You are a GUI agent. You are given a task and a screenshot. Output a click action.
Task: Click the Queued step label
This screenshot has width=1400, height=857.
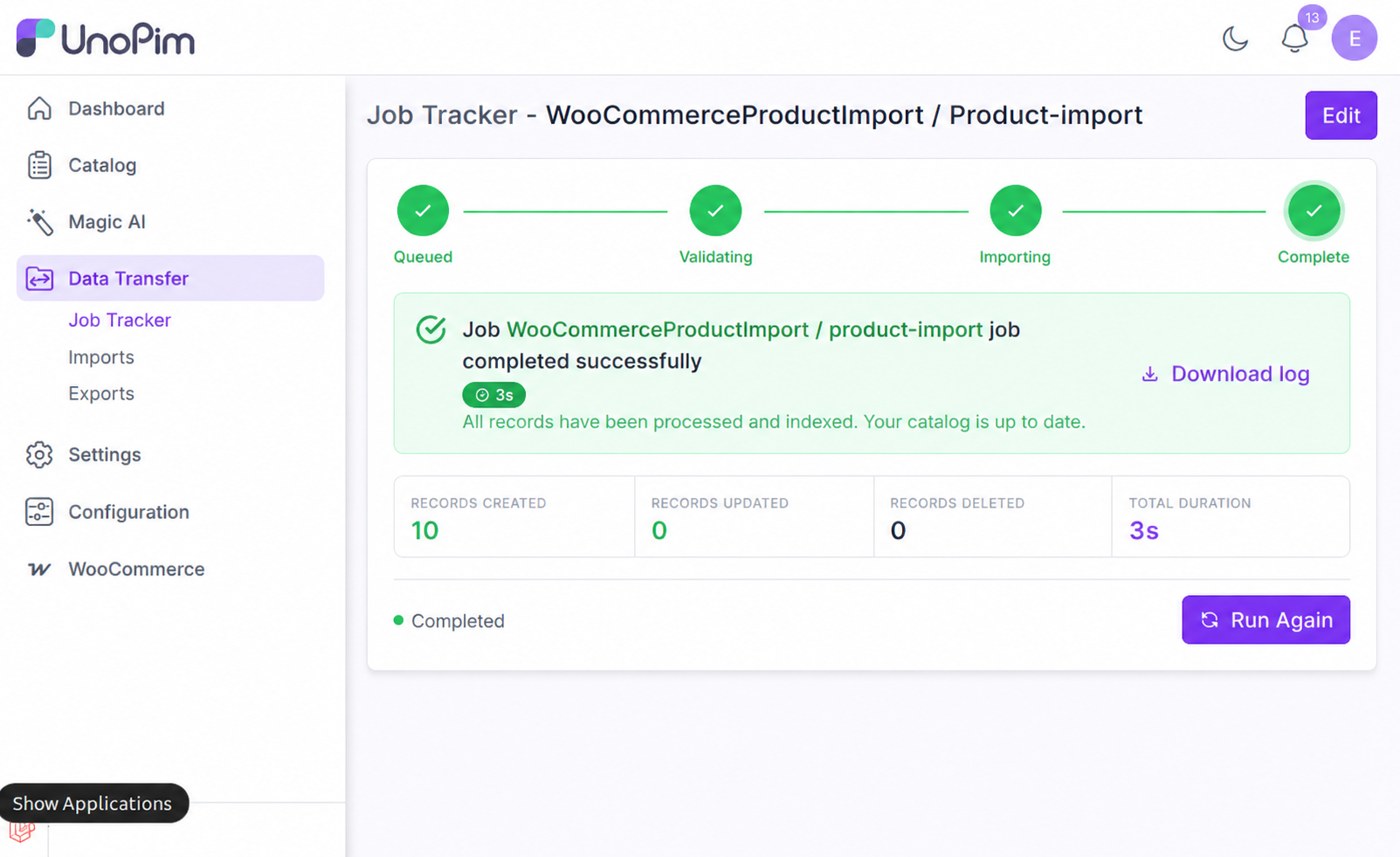[423, 257]
